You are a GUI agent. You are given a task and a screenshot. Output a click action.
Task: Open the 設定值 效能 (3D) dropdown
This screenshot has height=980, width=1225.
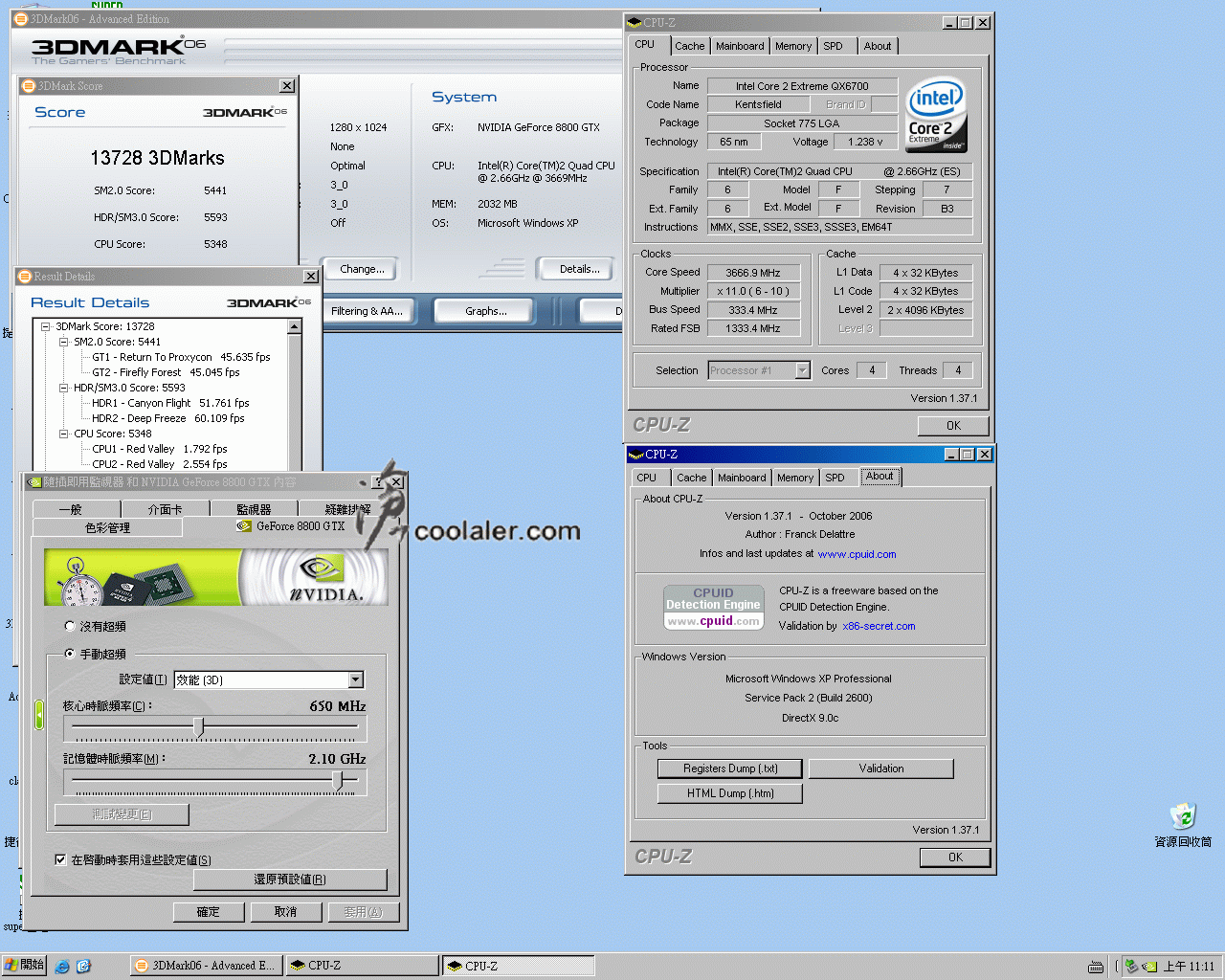tap(356, 679)
